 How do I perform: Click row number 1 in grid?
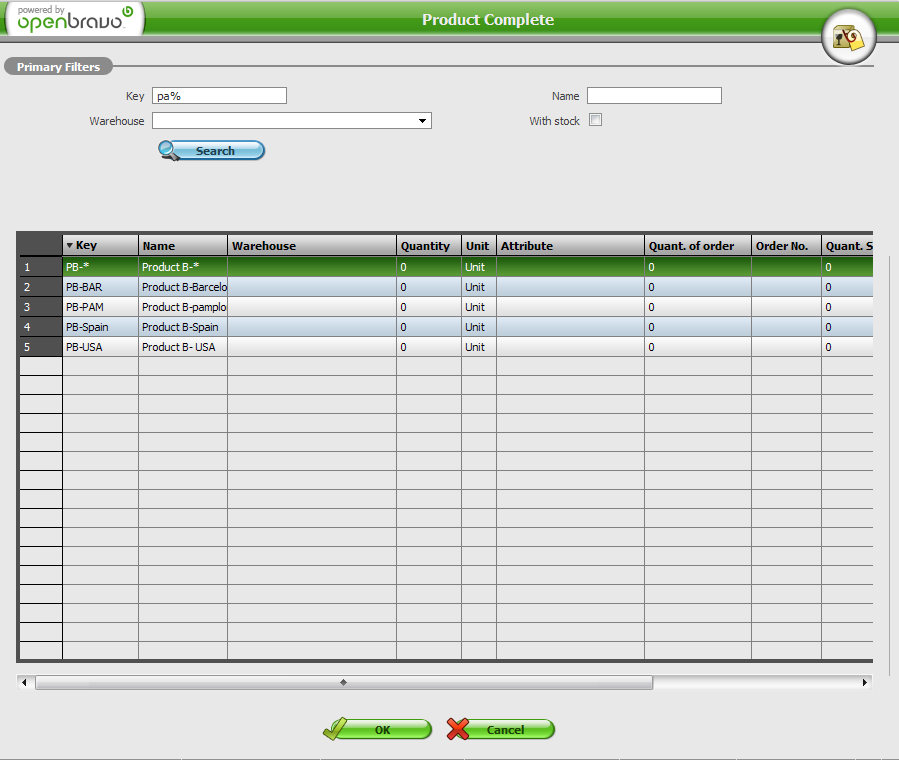41,267
